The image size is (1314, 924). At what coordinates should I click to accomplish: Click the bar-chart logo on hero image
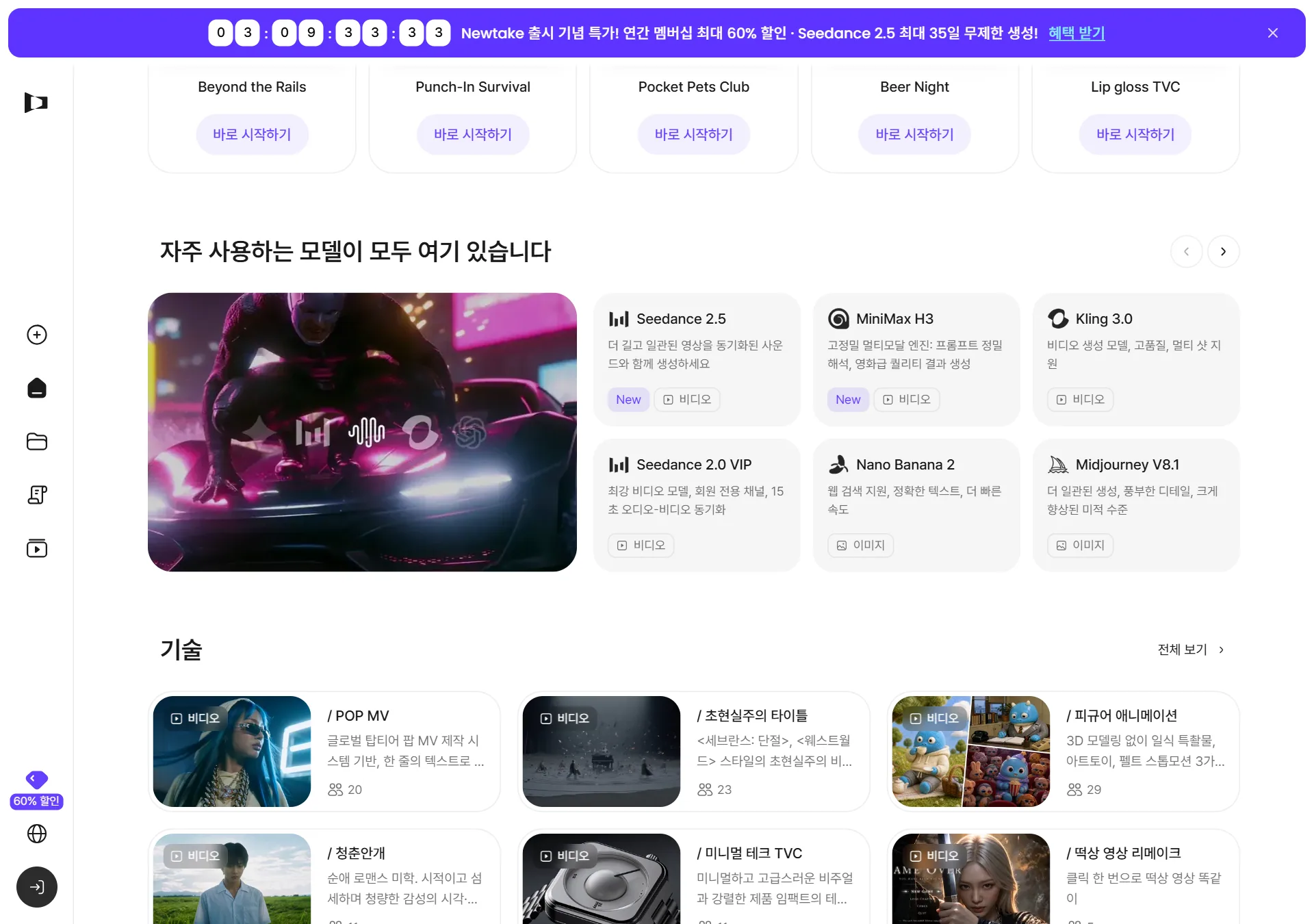coord(313,432)
